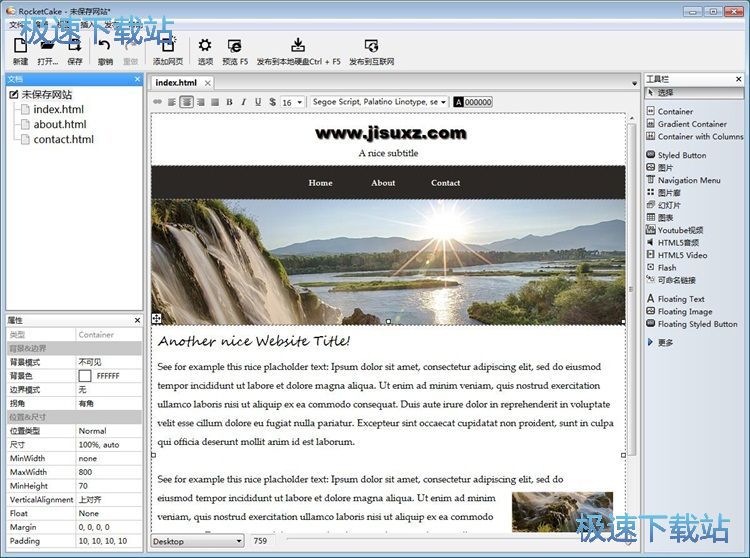
Task: Click the About link in navigation
Action: click(383, 183)
